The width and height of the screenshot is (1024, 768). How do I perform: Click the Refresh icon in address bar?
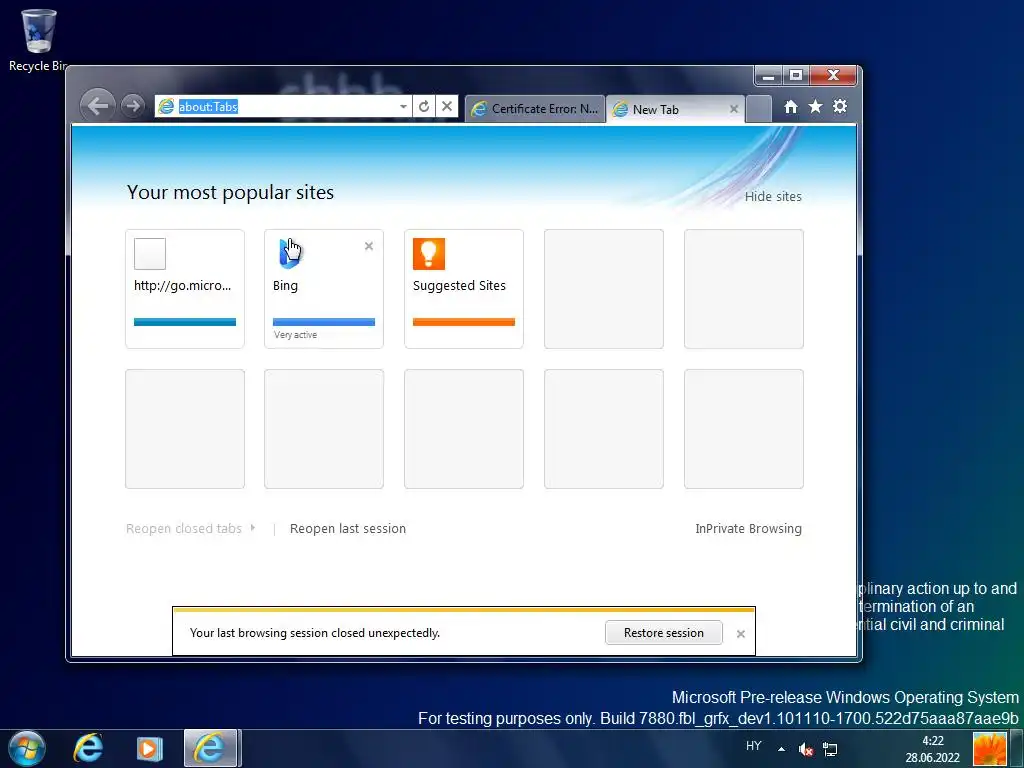click(424, 106)
